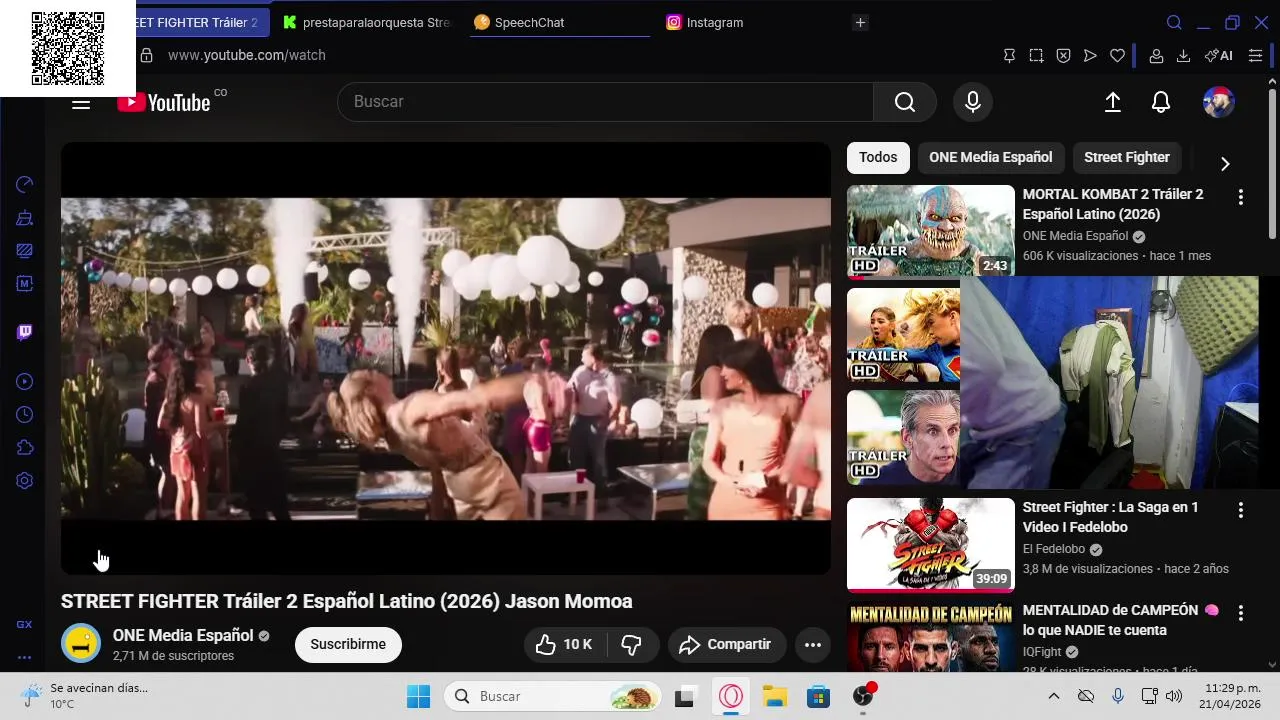This screenshot has width=1280, height=720.
Task: Open GX Control in Opera sidebar
Action: 25,184
